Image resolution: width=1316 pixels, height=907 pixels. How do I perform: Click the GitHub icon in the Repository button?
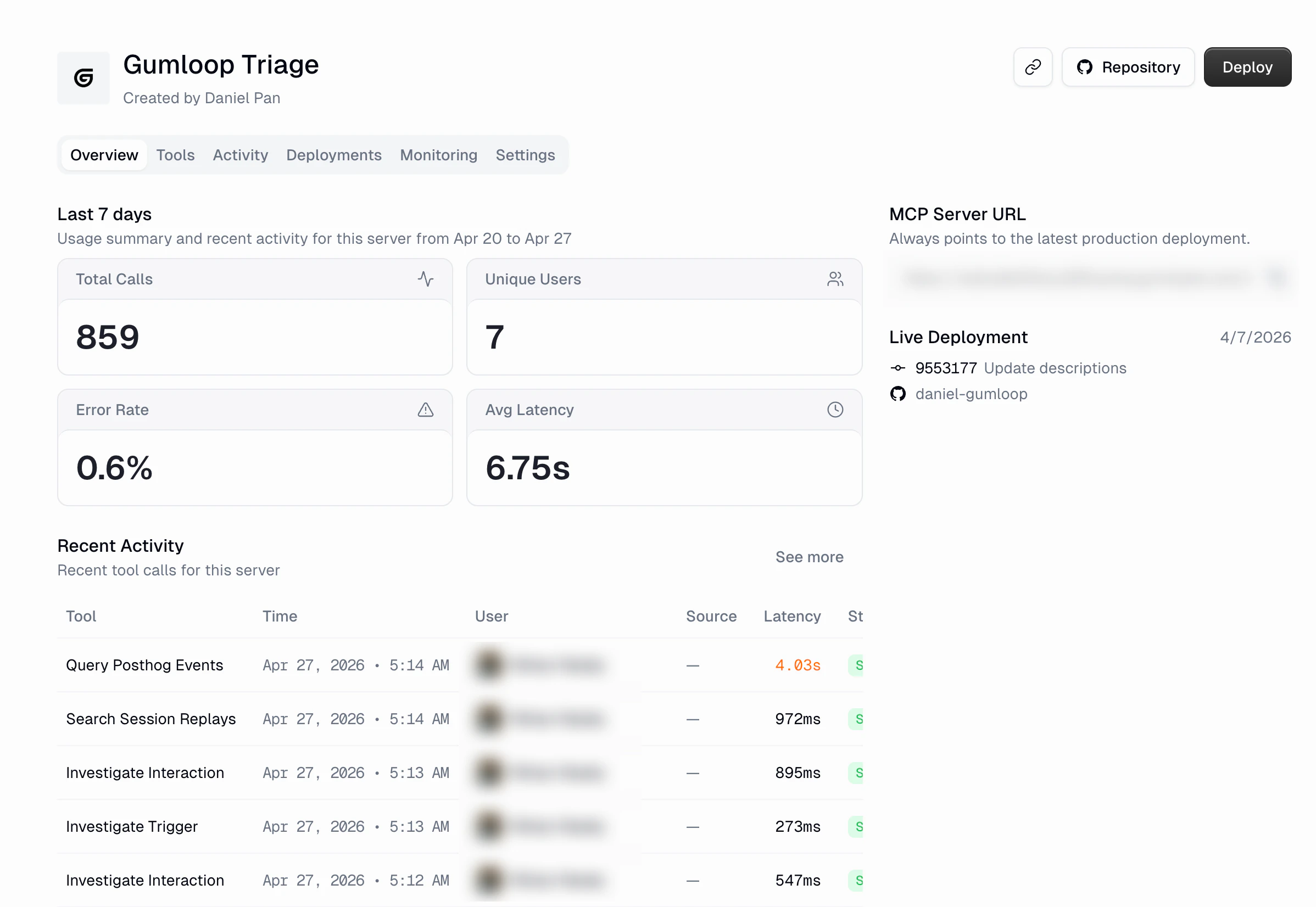1085,66
